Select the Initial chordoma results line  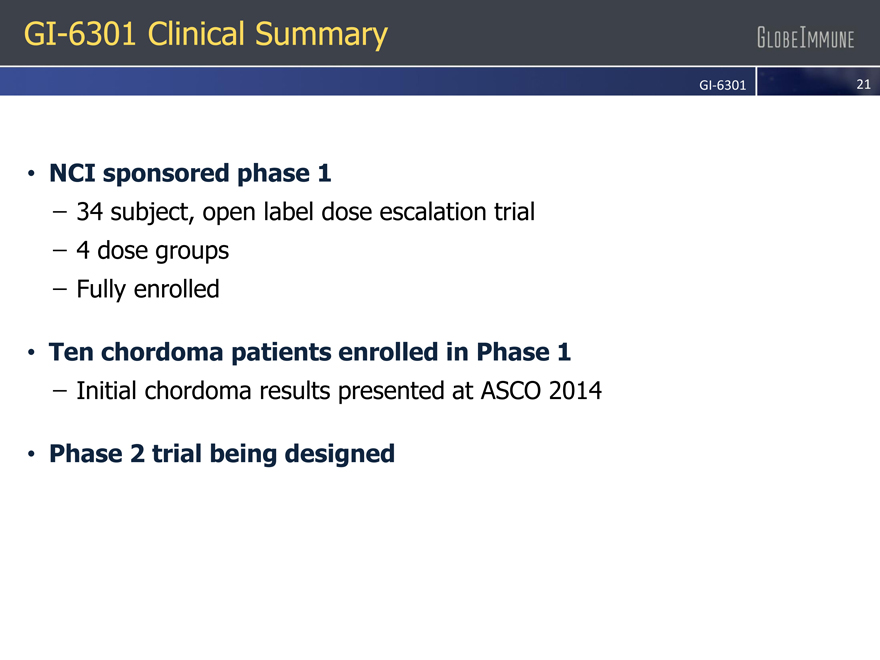click(339, 391)
